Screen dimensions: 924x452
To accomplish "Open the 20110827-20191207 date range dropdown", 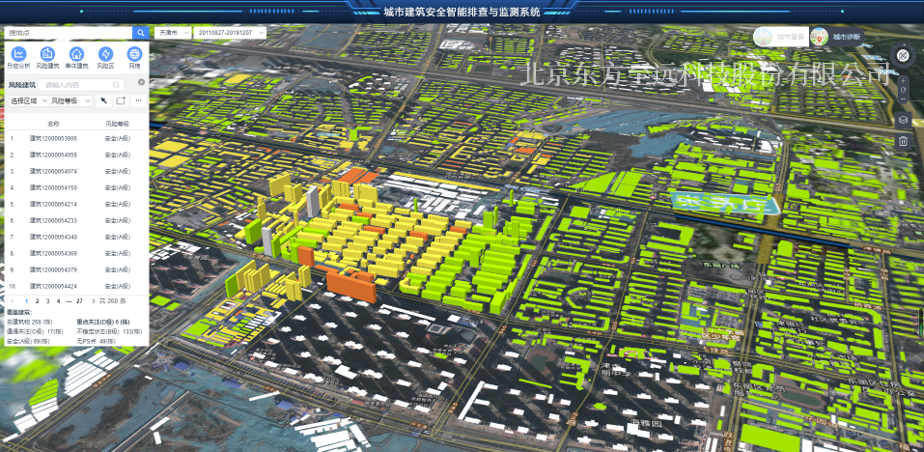I will [229, 33].
